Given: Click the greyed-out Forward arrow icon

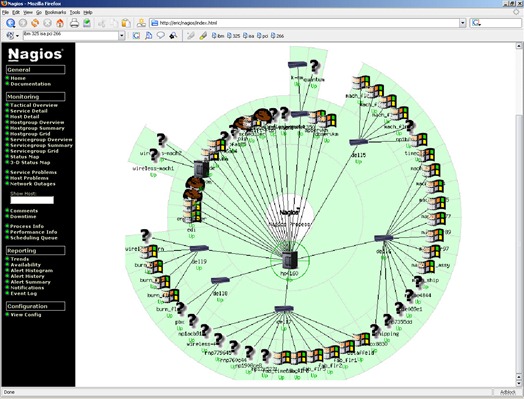Looking at the screenshot, I should tap(23, 23).
